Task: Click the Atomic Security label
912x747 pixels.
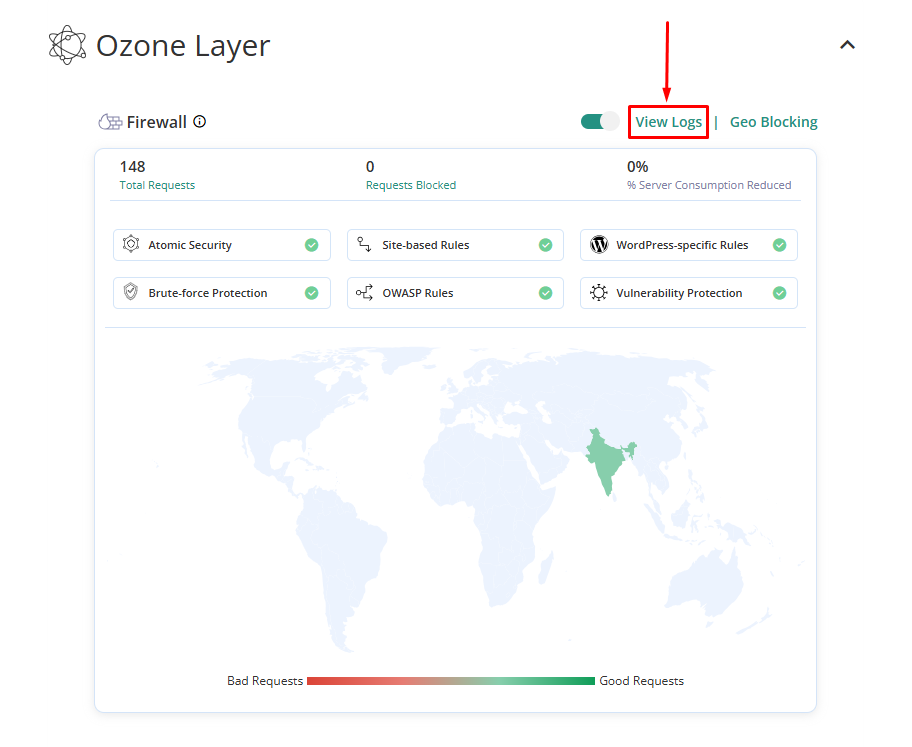Action: click(x=190, y=245)
